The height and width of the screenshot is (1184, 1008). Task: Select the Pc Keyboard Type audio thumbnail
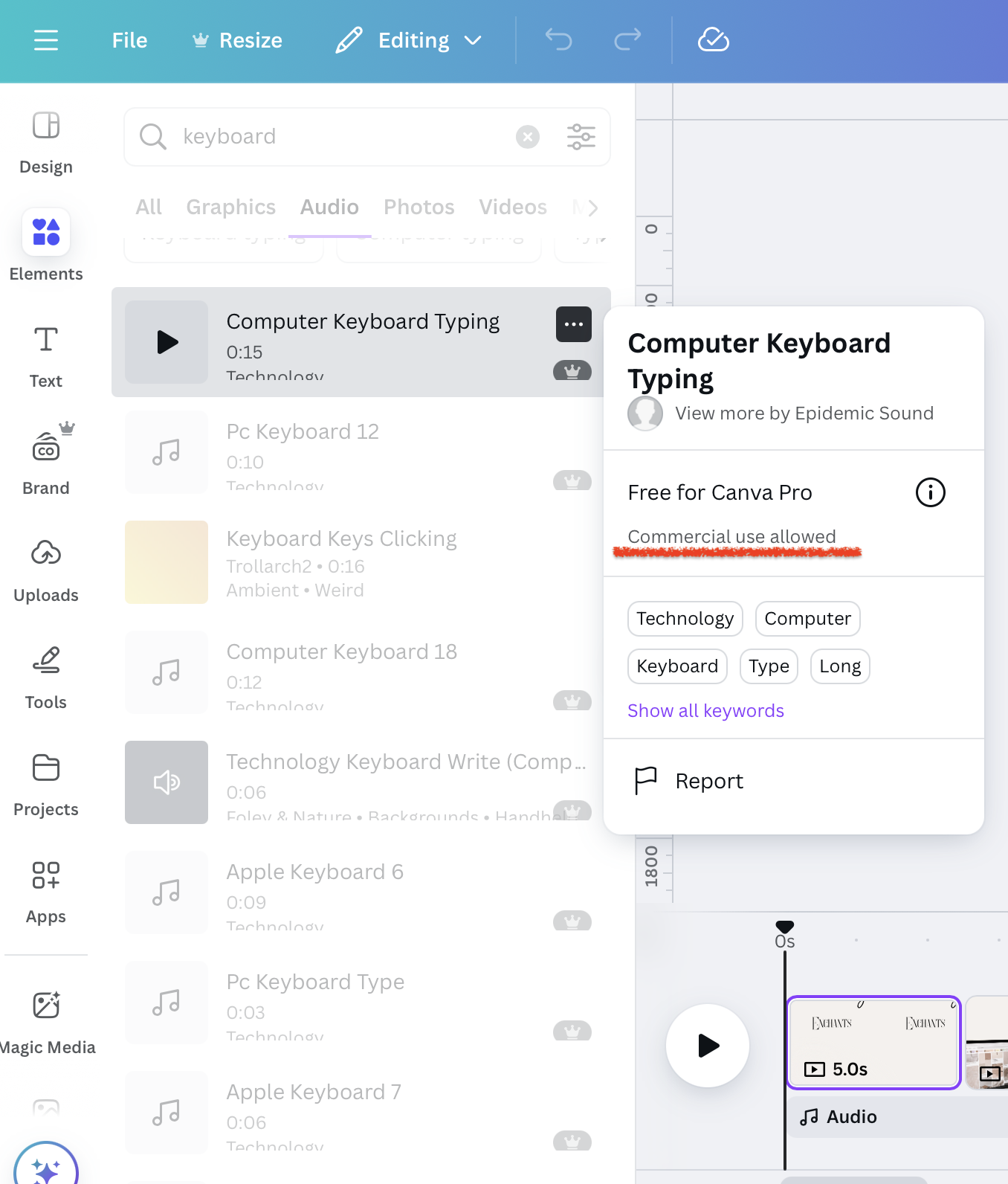click(167, 1003)
